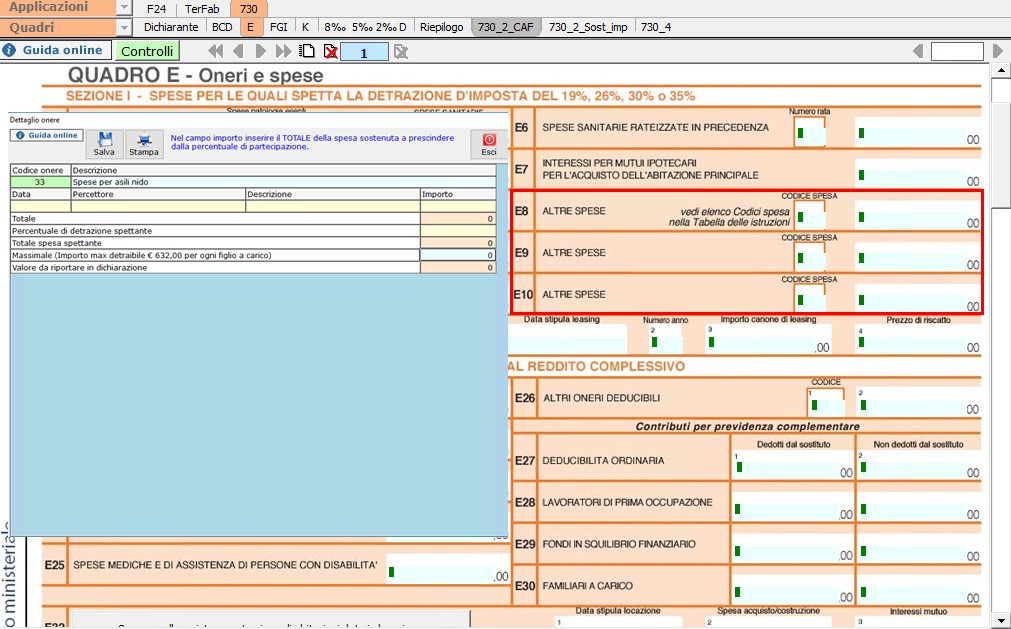Click E25 spese mediche disabilità amount field
Image resolution: width=1011 pixels, height=629 pixels.
(447, 570)
